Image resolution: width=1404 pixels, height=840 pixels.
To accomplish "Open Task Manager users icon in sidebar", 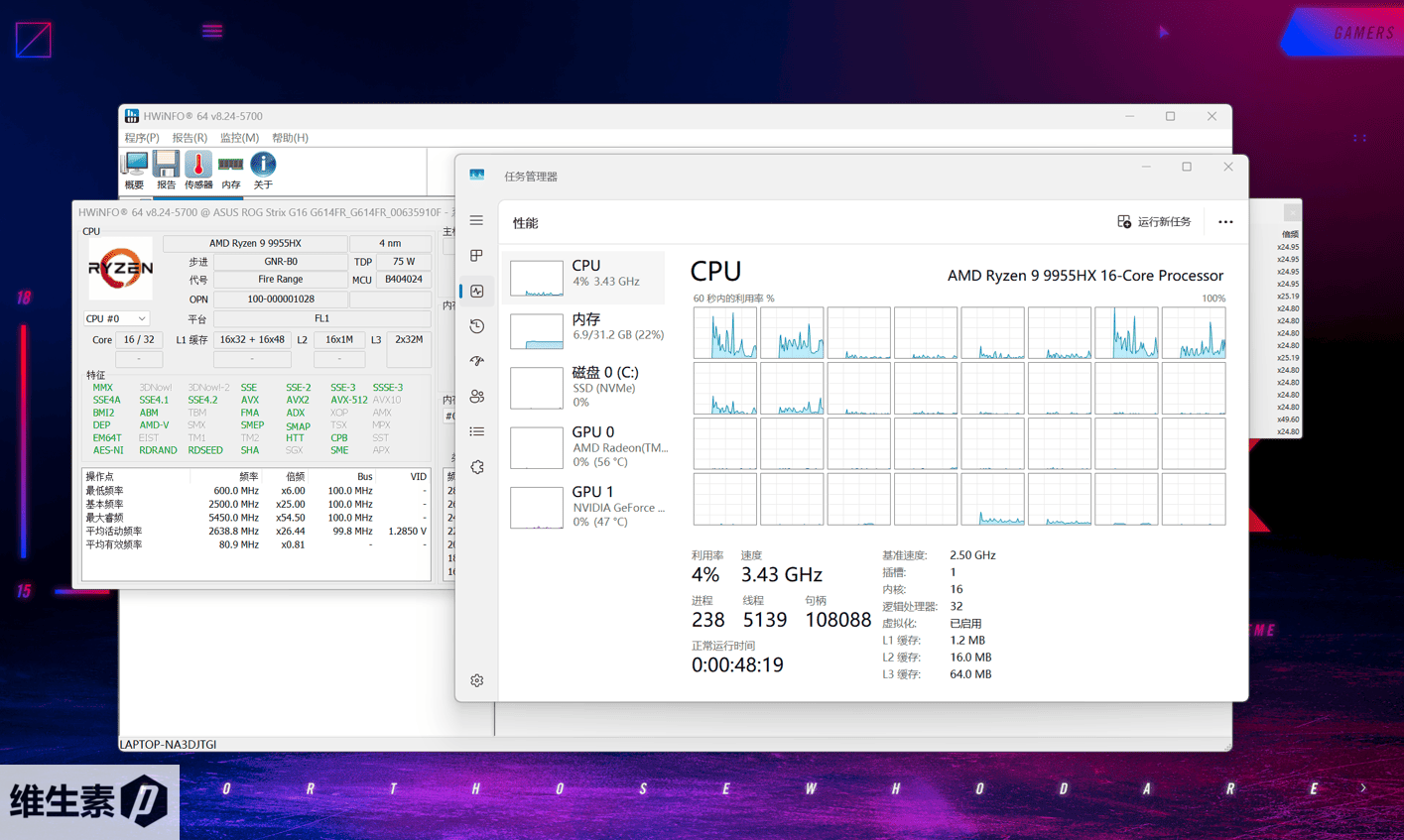I will pyautogui.click(x=477, y=397).
